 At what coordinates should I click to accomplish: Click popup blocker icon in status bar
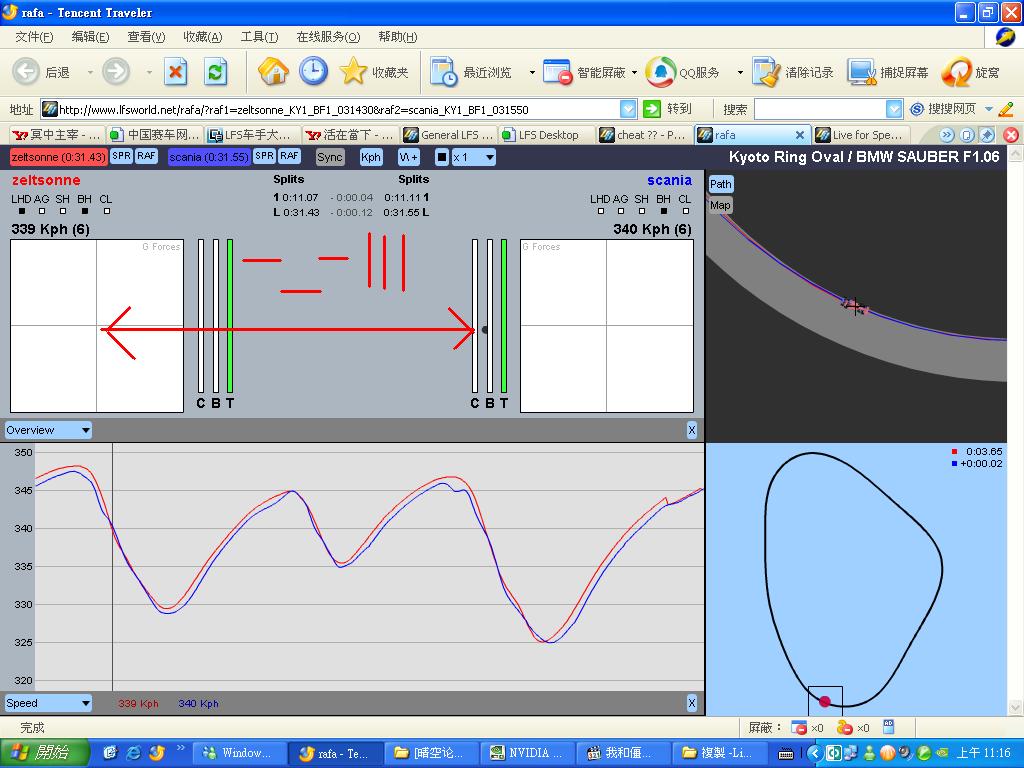point(798,727)
